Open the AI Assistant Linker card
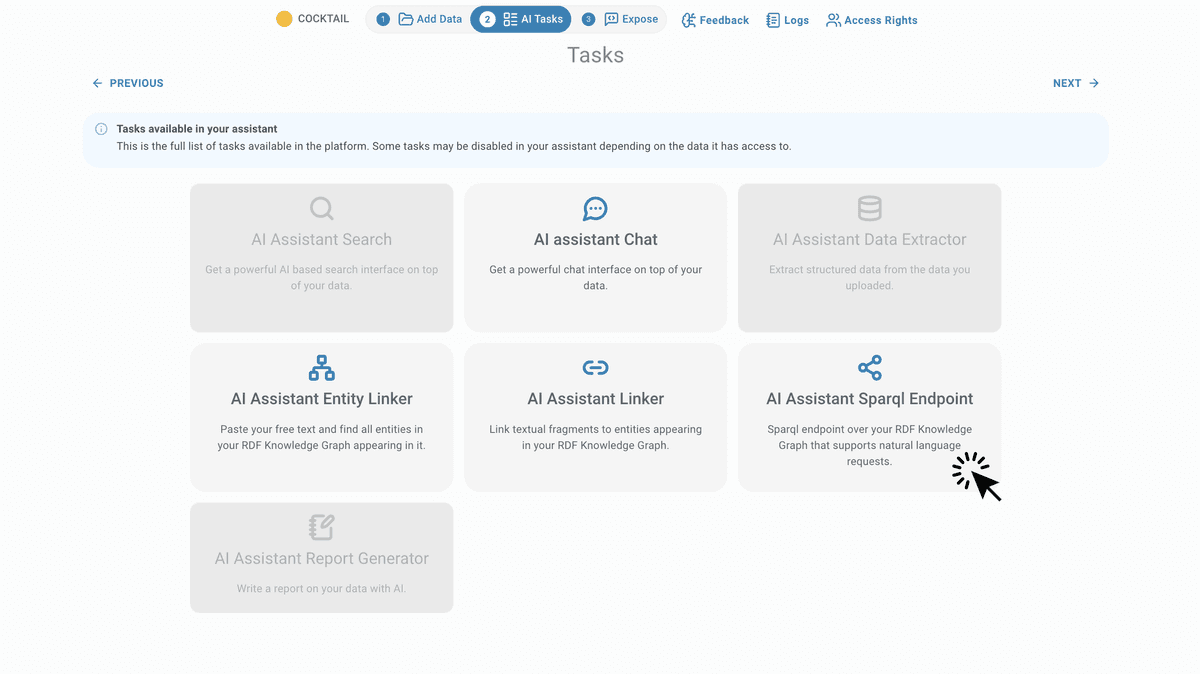This screenshot has height=674, width=1200. 596,417
